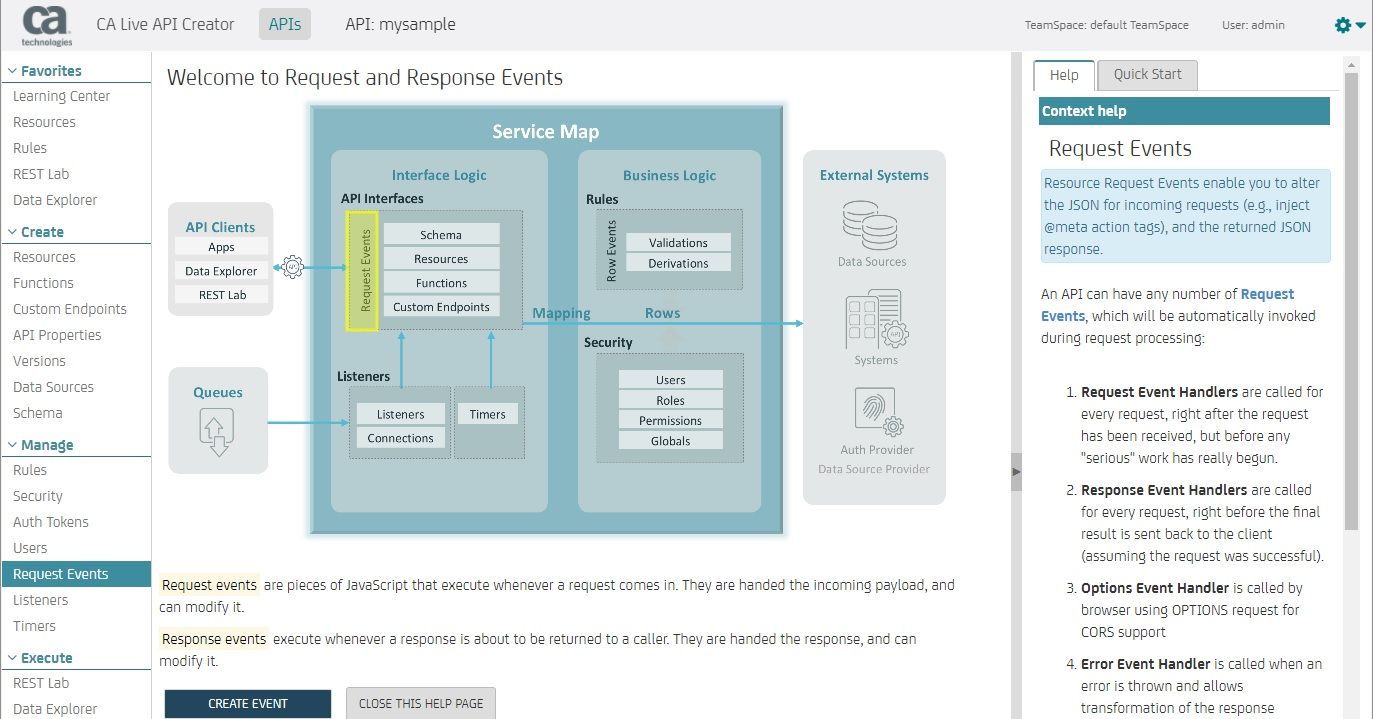Open Functions under Create
1373x719 pixels.
pyautogui.click(x=43, y=283)
